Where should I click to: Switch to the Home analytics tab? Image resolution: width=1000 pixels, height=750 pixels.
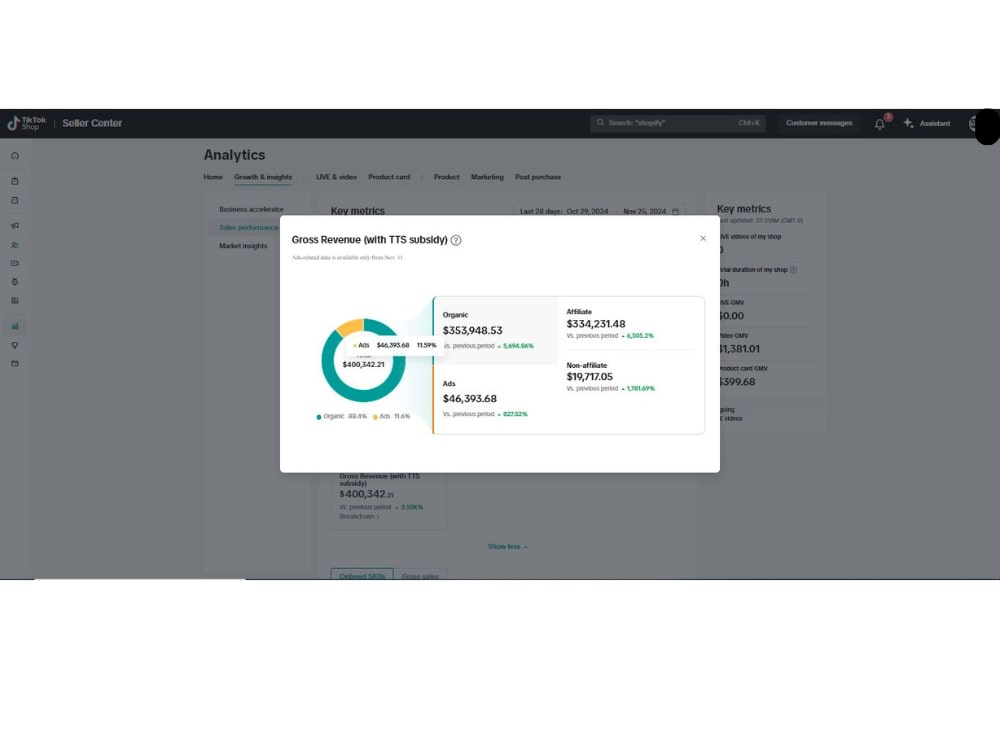point(213,177)
